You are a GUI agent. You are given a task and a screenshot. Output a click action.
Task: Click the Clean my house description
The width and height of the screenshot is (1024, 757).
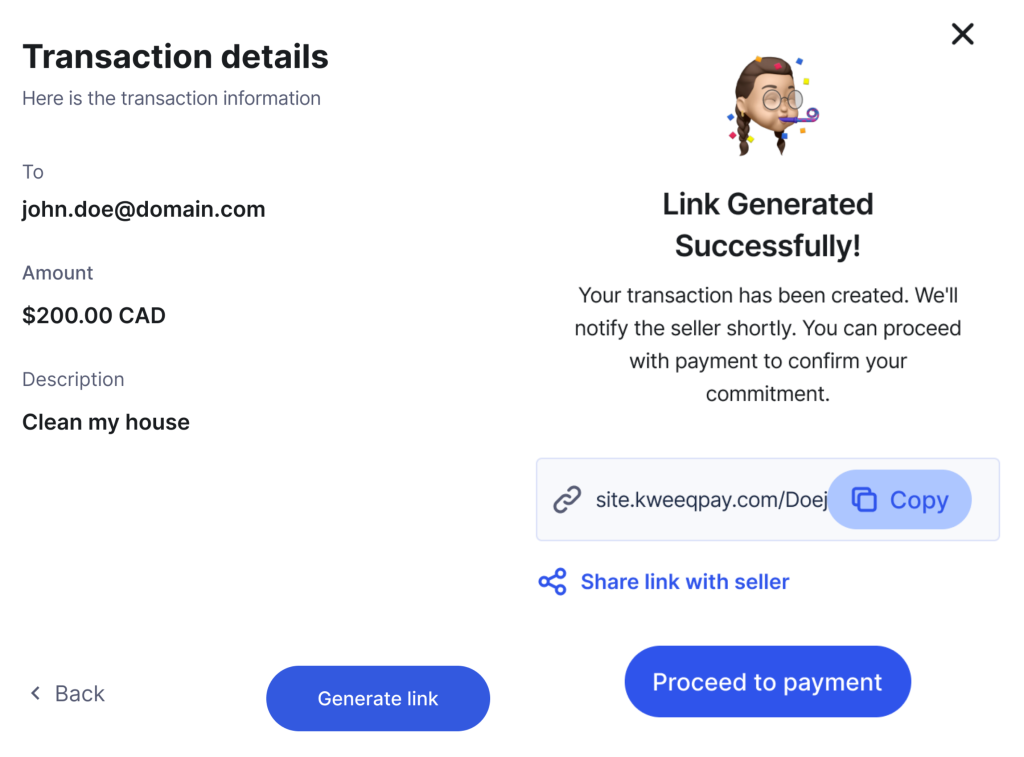pyautogui.click(x=106, y=423)
